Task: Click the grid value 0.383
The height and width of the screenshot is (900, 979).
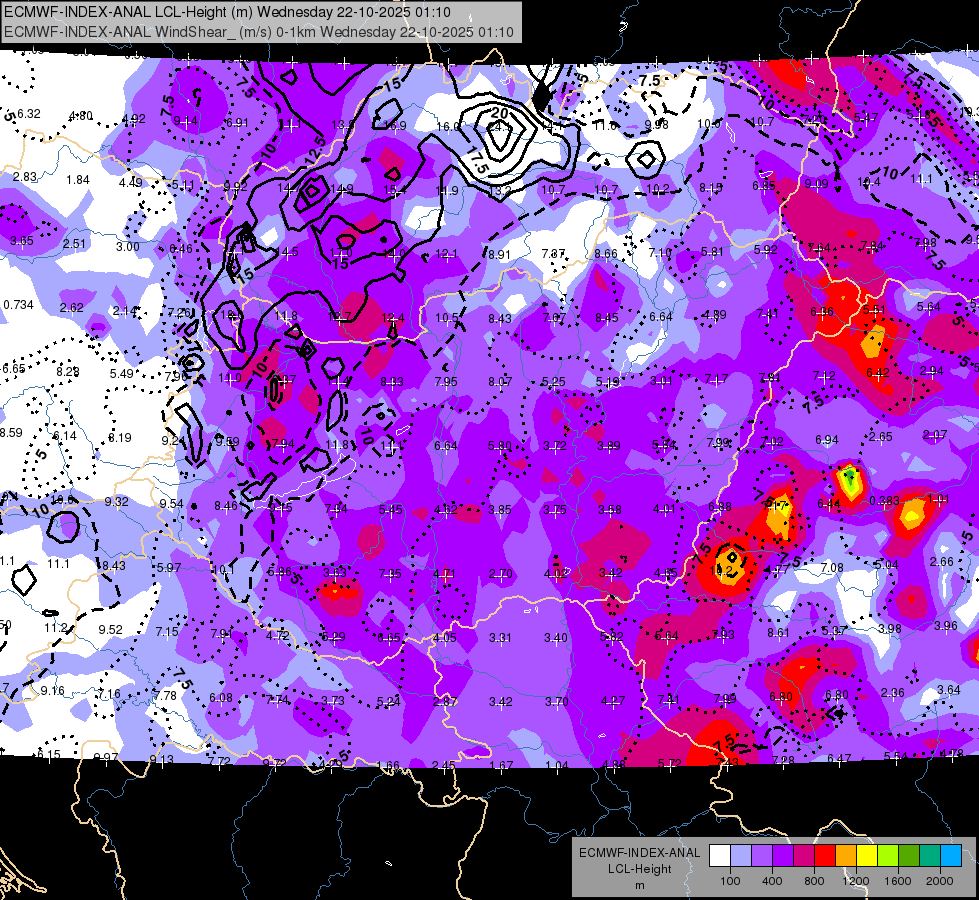Action: (884, 501)
